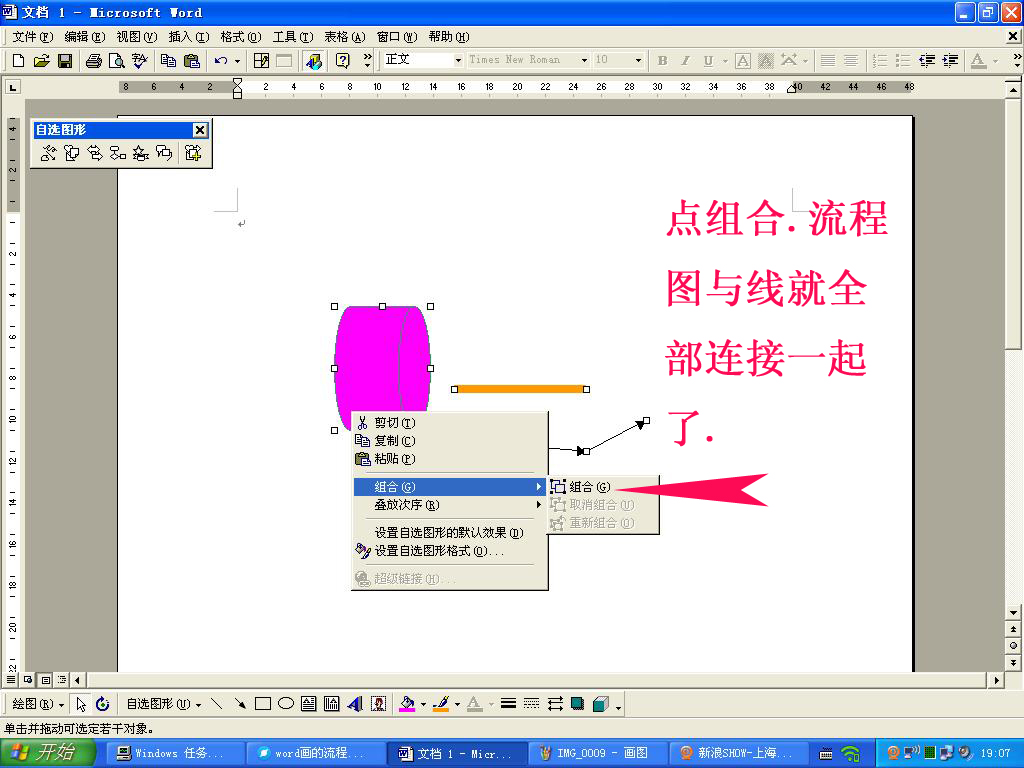Expand the fill color dropdown arrow
The width and height of the screenshot is (1024, 768).
click(x=423, y=704)
